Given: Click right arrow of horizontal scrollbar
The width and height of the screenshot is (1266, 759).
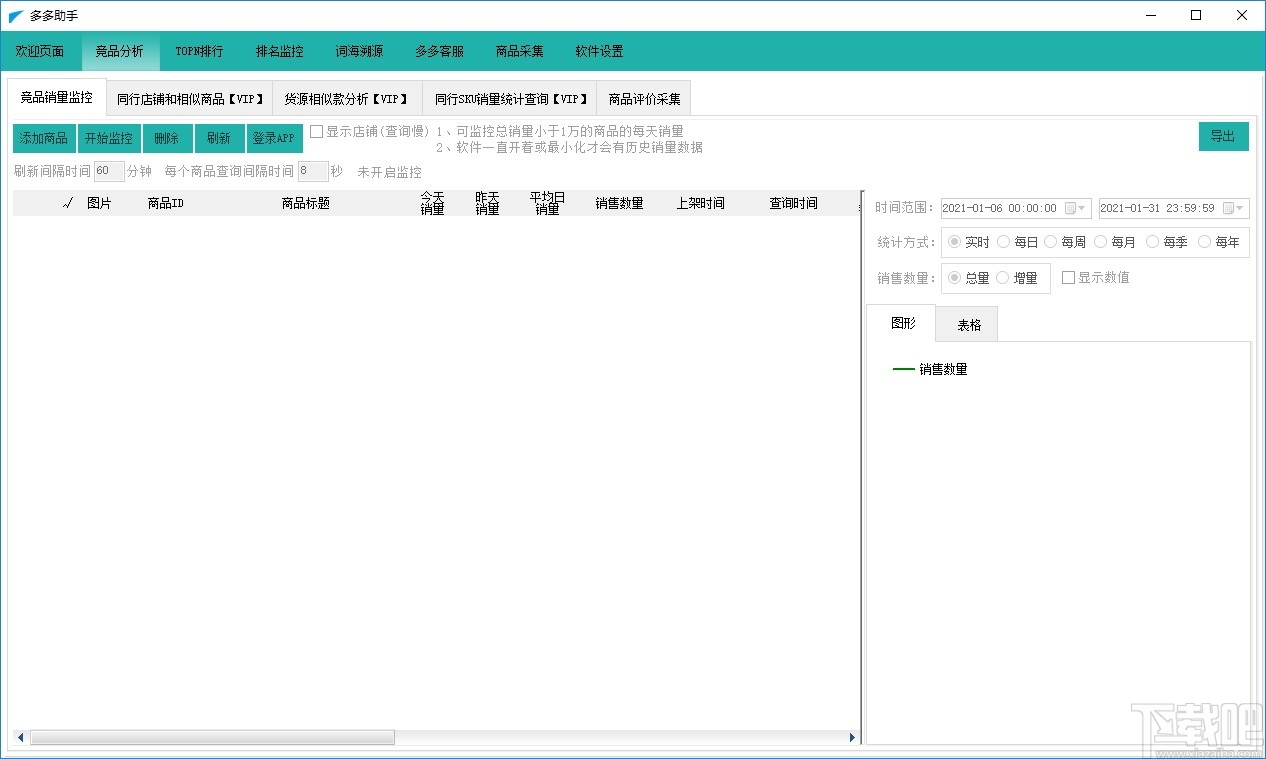Looking at the screenshot, I should (852, 738).
